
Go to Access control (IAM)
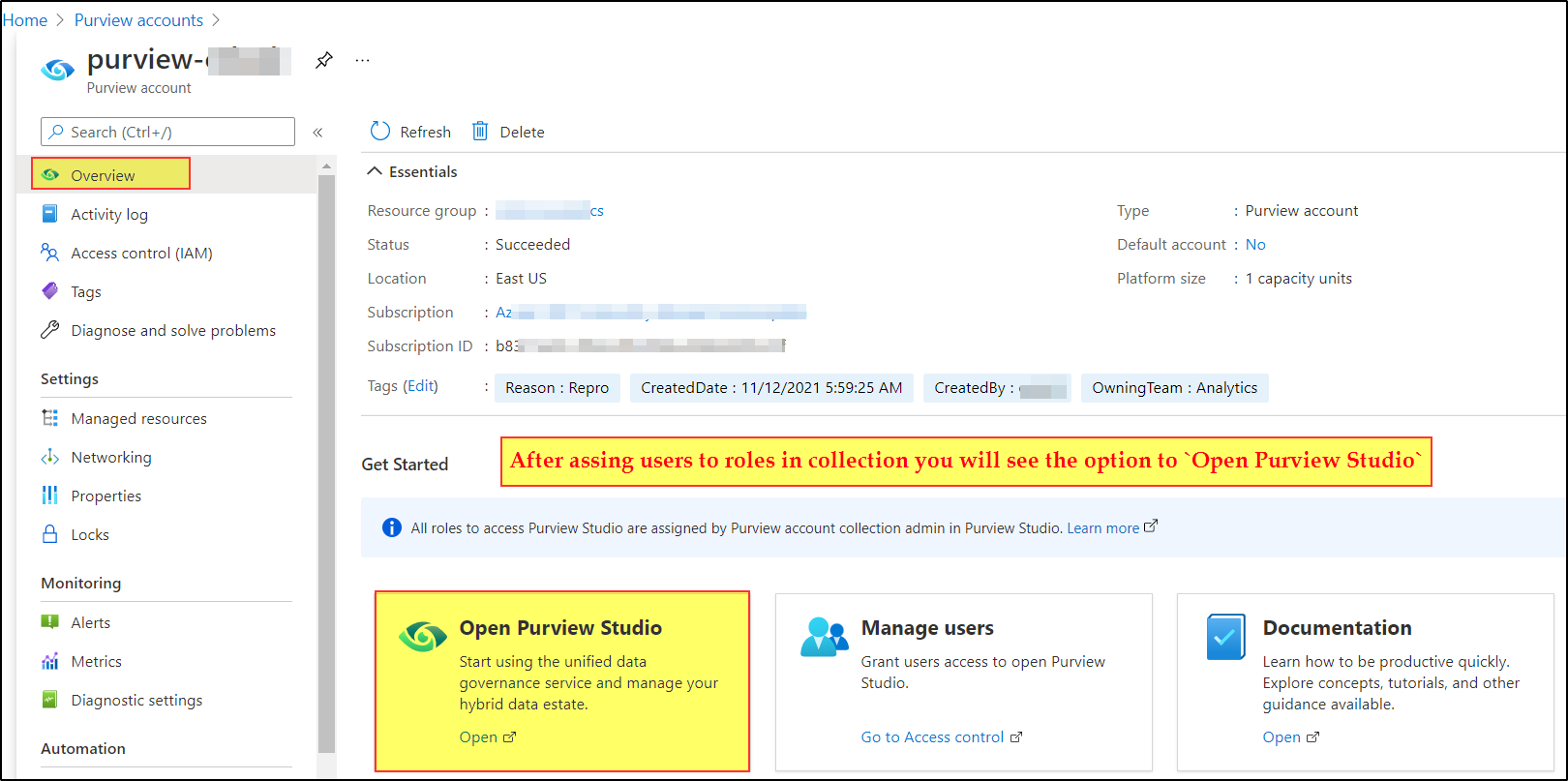[x=141, y=254]
